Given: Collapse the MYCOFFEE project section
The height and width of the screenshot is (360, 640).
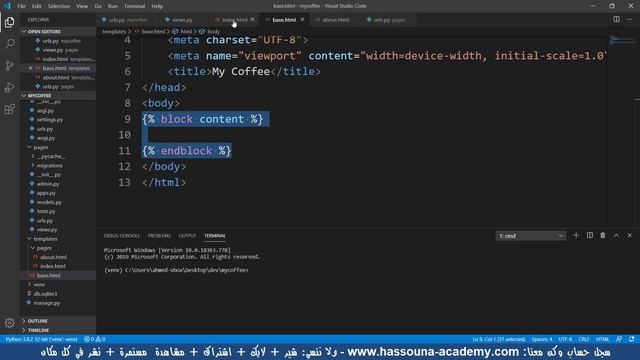Looking at the screenshot, I should [58, 96].
